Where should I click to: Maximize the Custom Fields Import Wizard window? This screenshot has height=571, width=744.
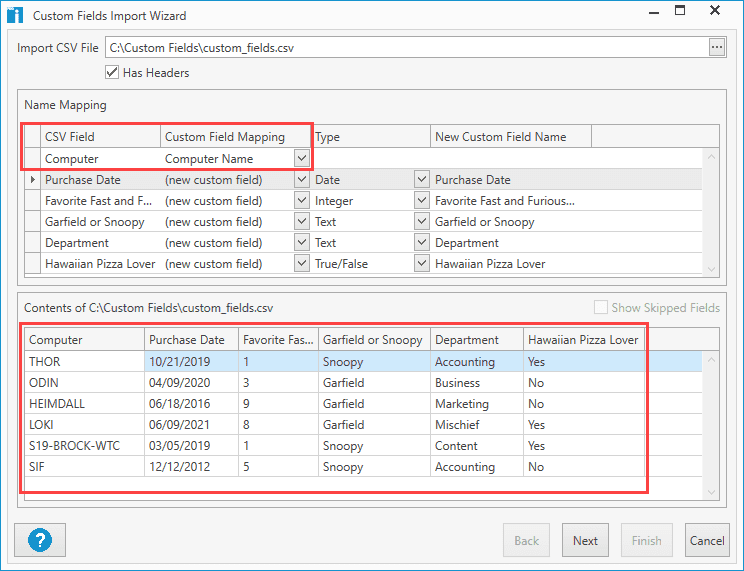point(680,10)
